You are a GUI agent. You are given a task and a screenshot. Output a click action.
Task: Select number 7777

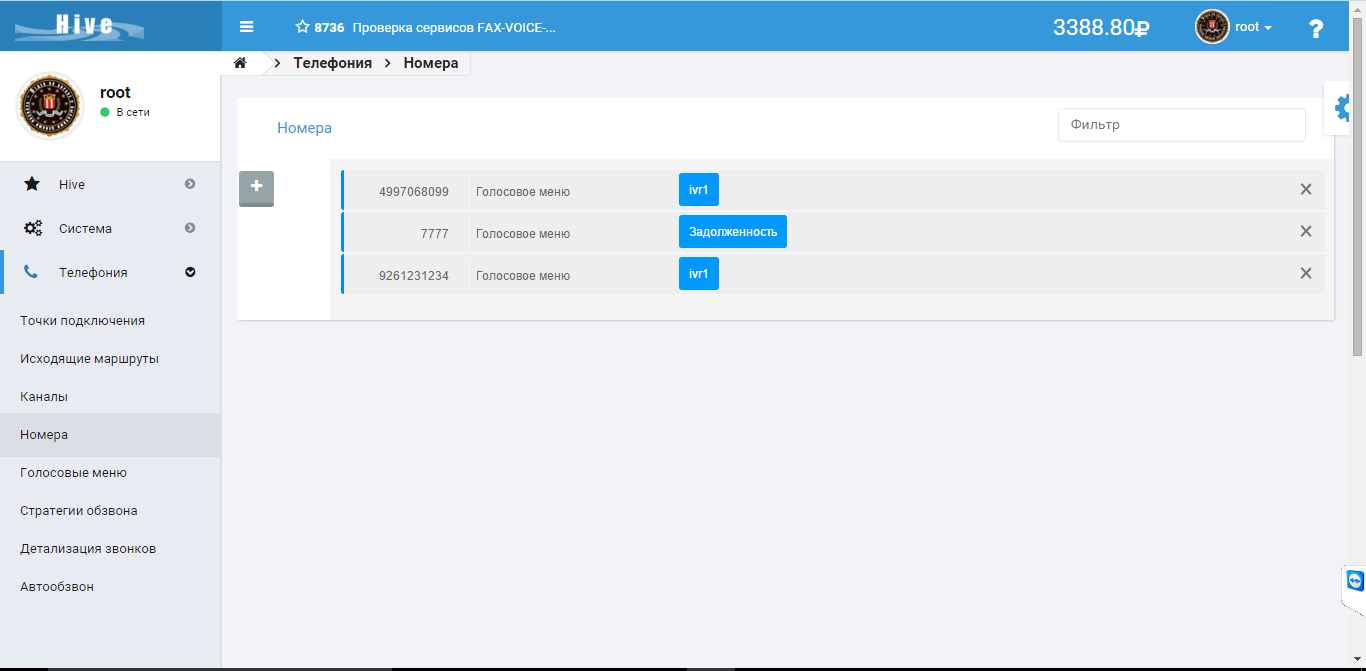tap(434, 234)
